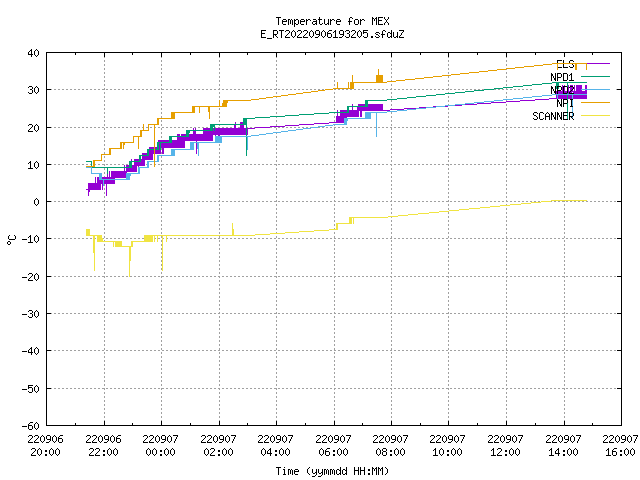Click the y-axis label 0
This screenshot has height=480, width=640.
point(37,202)
